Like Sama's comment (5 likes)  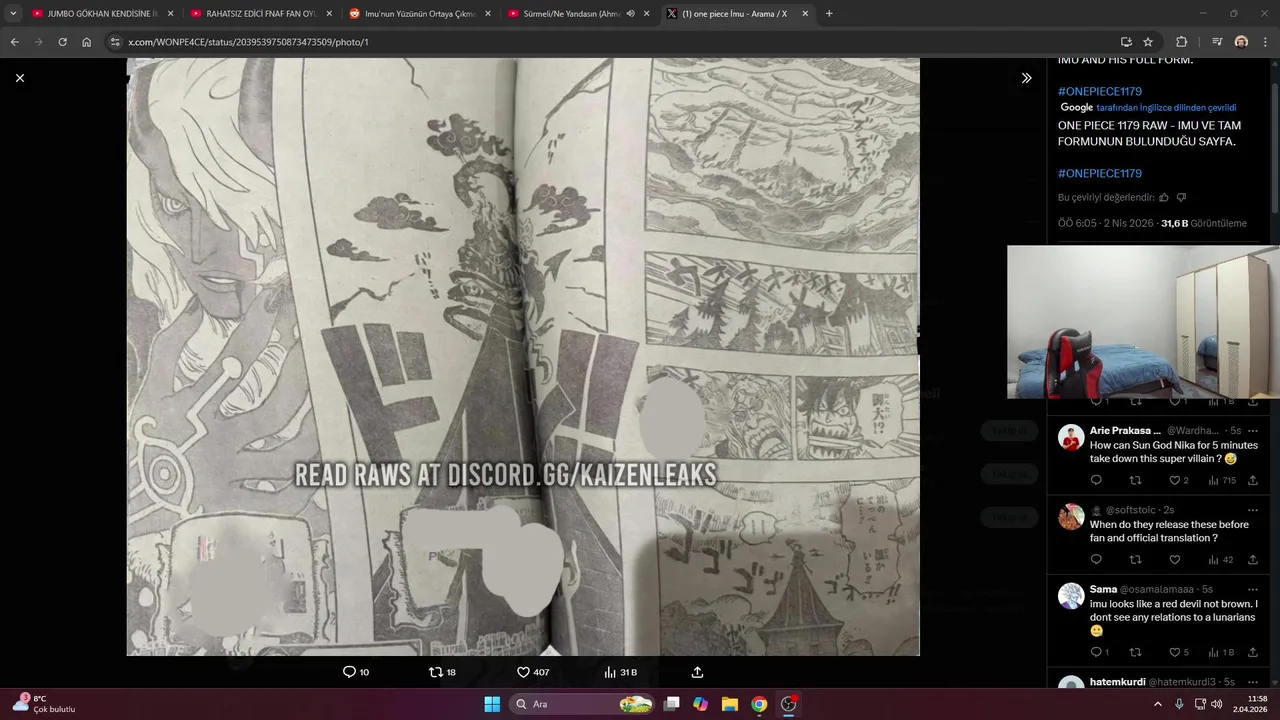click(x=1179, y=652)
